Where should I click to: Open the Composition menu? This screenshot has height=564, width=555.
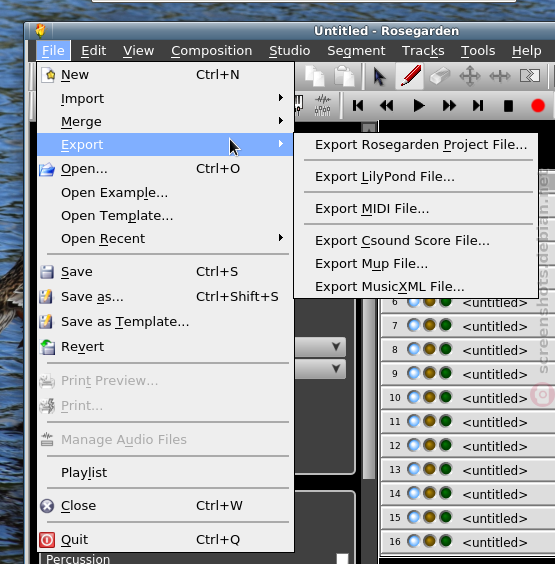pyautogui.click(x=211, y=51)
